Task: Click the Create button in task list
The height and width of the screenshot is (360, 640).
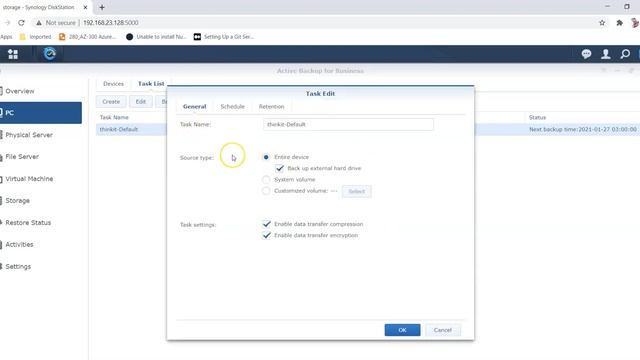Action: [111, 102]
